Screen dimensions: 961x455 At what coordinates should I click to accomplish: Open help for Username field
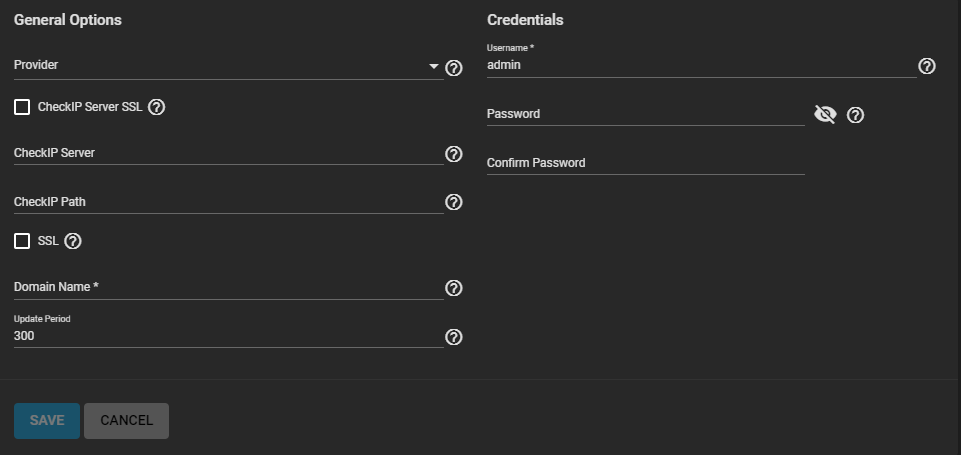pos(927,66)
